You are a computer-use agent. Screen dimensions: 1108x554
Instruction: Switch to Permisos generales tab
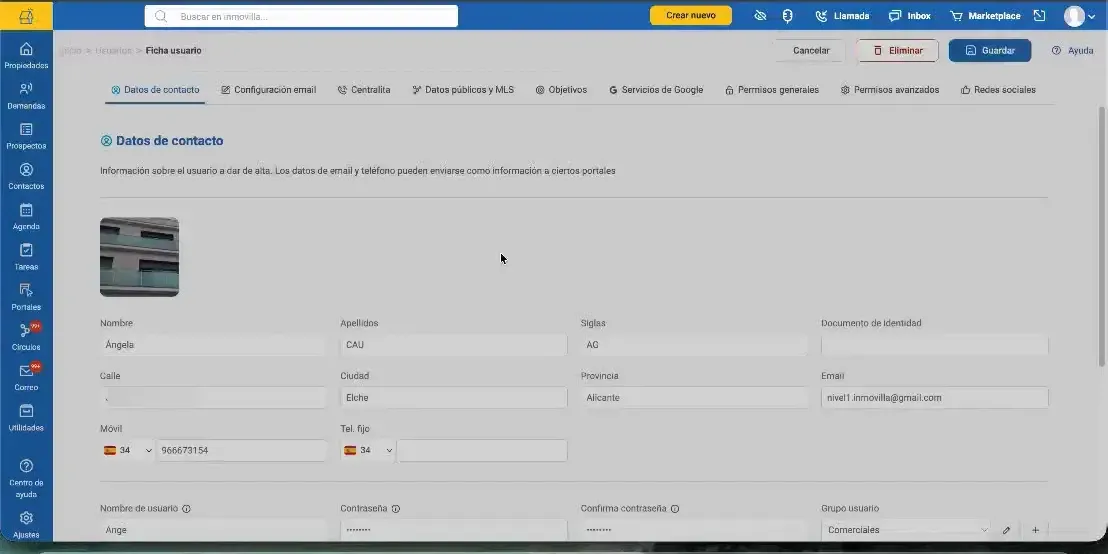[x=772, y=90]
